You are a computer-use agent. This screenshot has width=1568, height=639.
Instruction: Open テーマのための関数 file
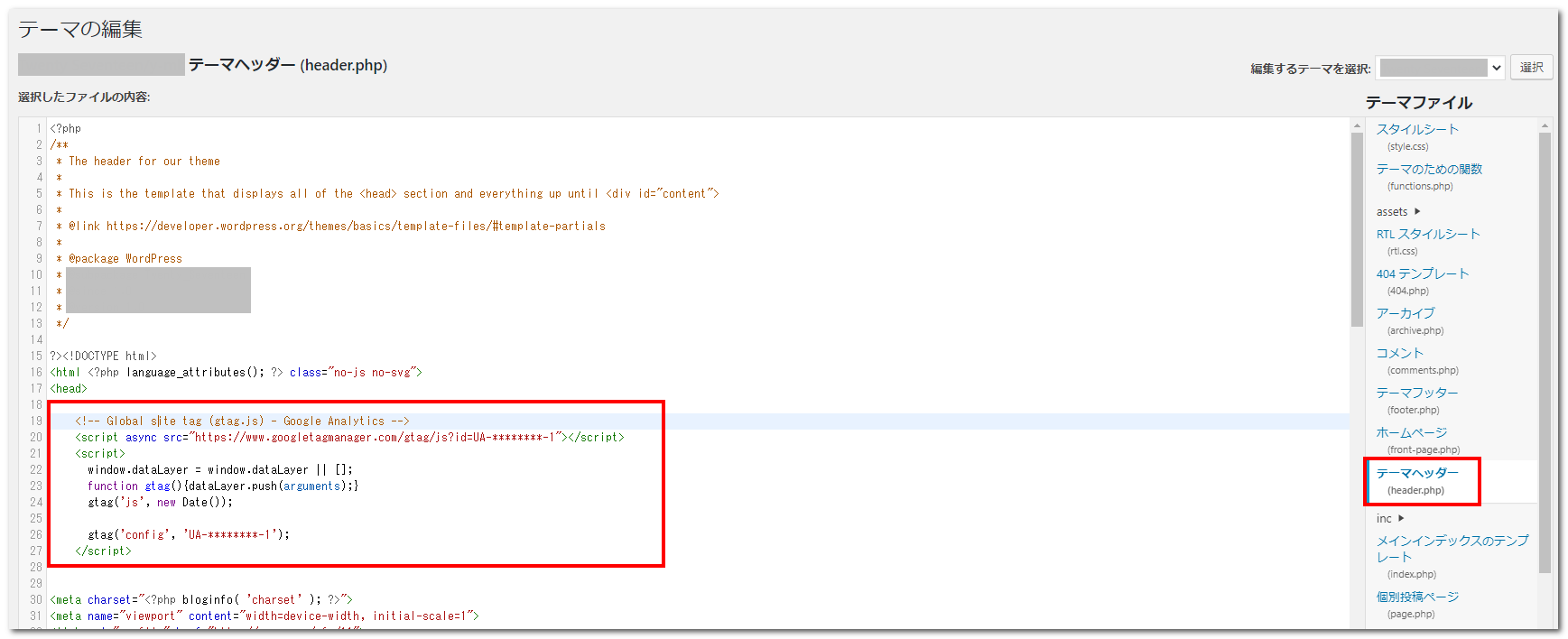coord(1429,170)
